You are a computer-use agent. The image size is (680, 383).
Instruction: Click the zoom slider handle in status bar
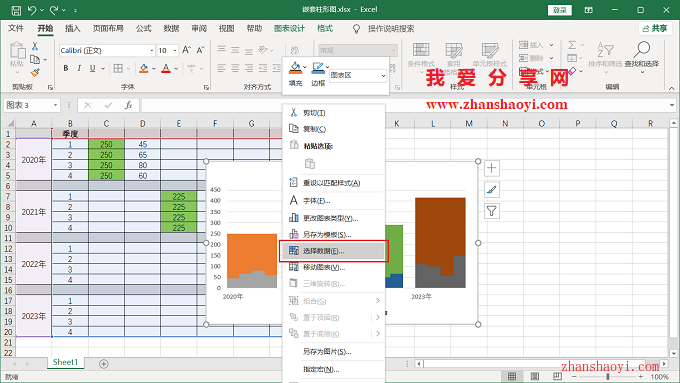click(x=608, y=377)
